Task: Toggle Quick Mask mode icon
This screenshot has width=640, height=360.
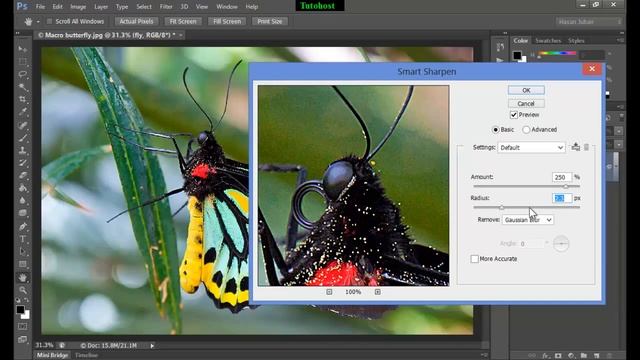Action: click(22, 327)
